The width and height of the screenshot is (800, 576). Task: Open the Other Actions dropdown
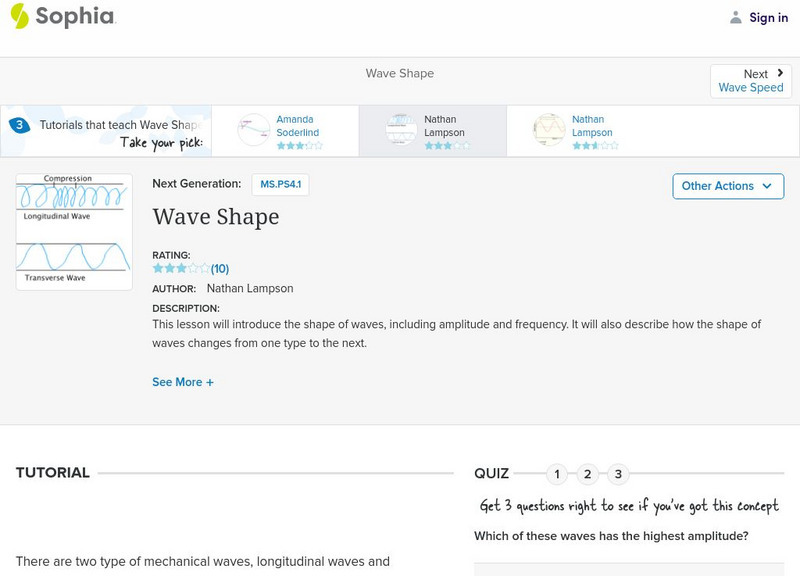(x=727, y=186)
